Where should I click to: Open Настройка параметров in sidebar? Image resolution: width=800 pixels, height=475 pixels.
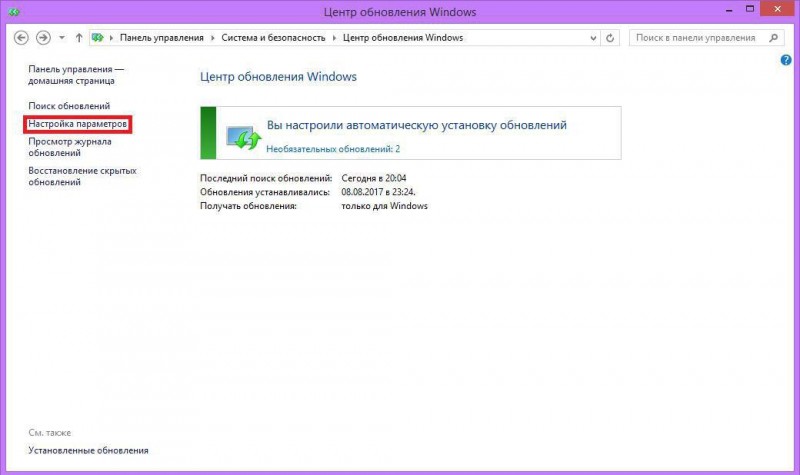click(78, 124)
